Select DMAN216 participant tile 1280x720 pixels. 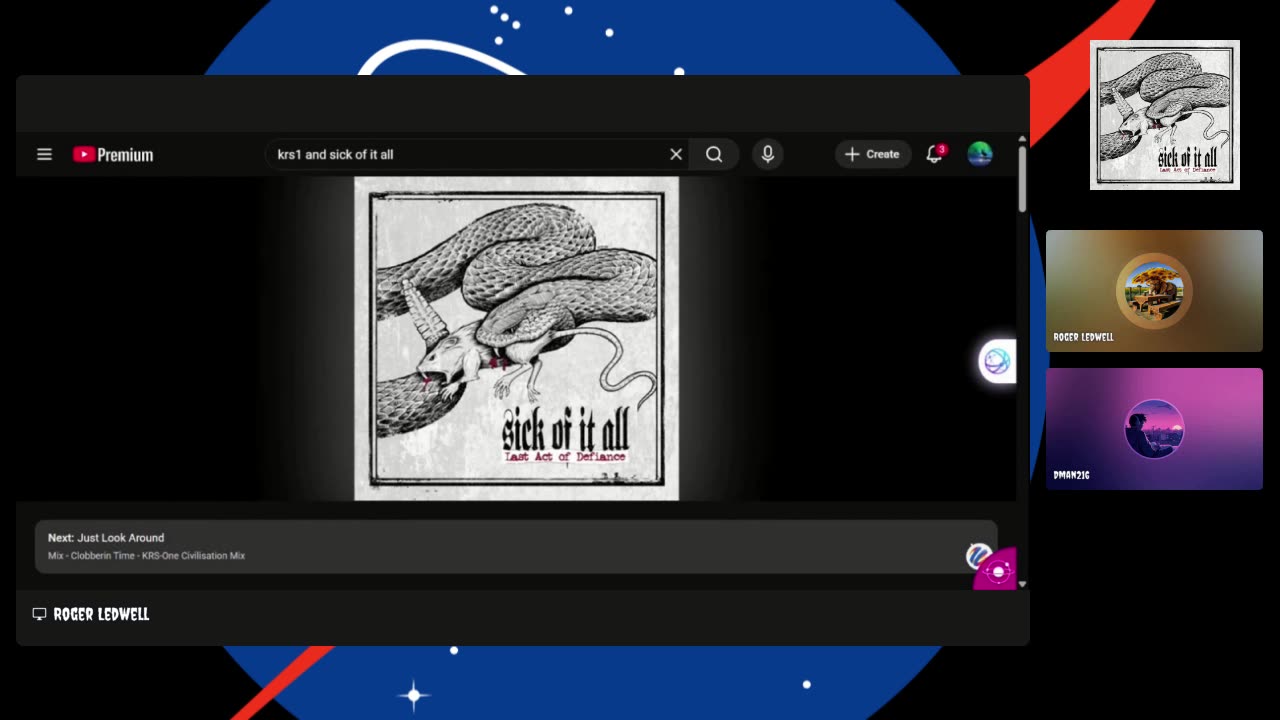point(1154,429)
